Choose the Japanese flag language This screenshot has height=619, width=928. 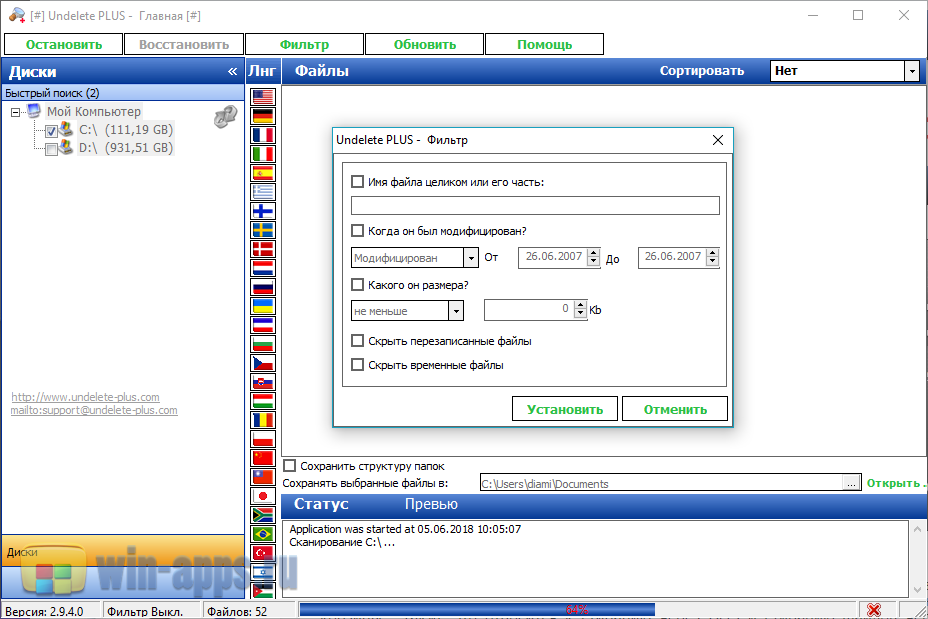[x=263, y=496]
